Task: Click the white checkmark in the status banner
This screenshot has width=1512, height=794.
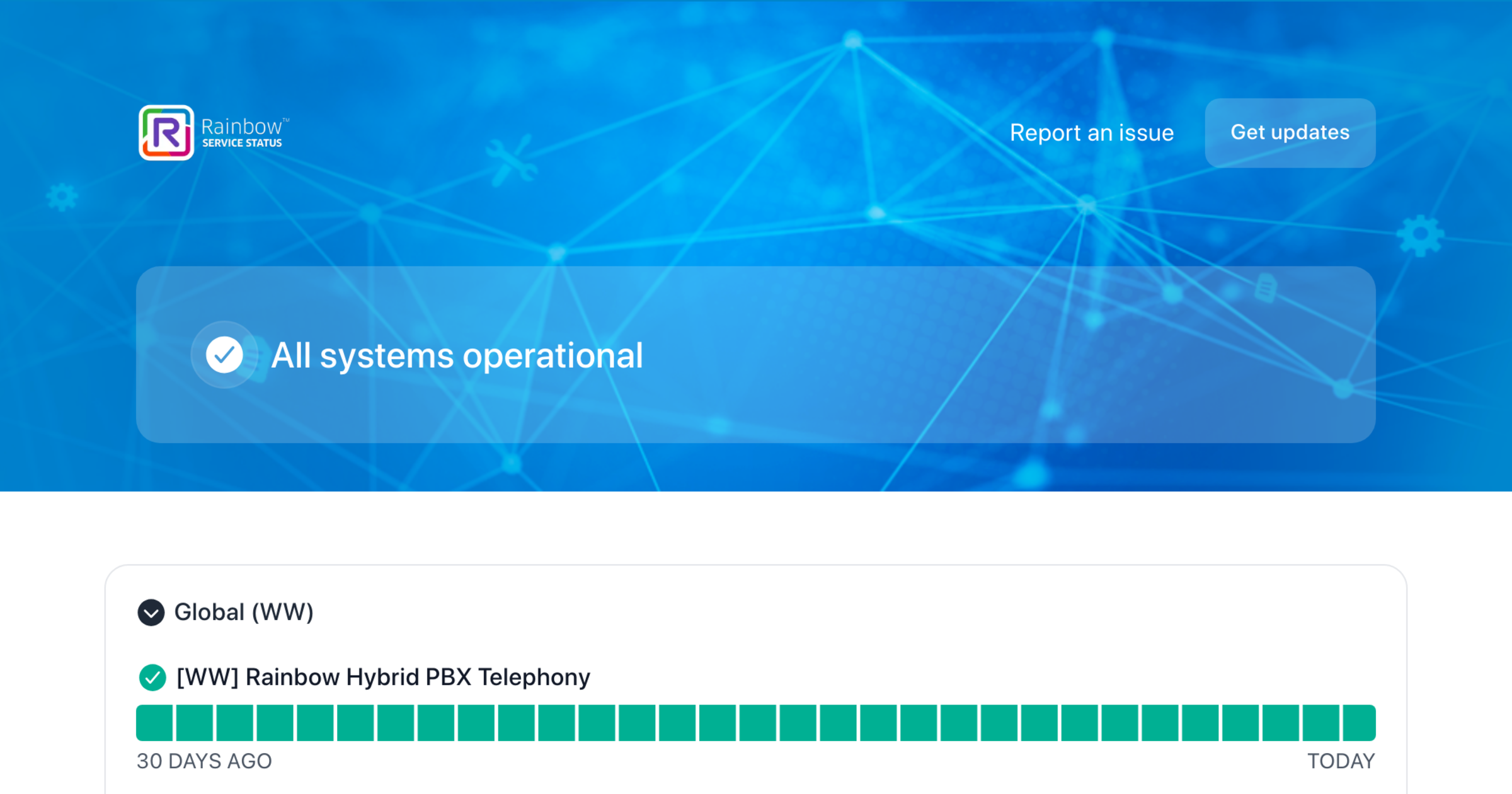Action: tap(224, 355)
